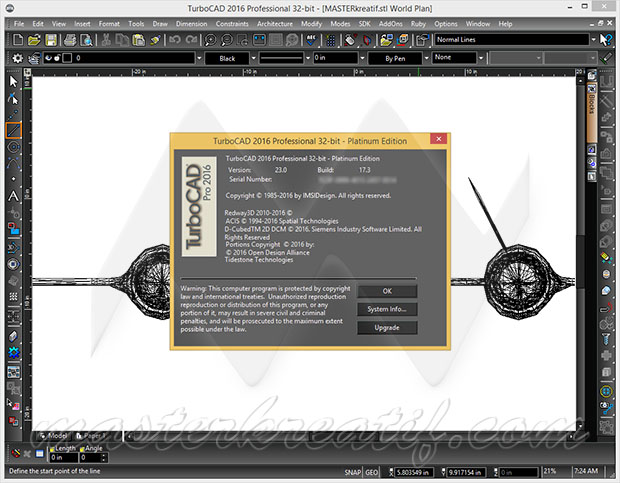This screenshot has height=483, width=620.
Task: Open the Blocks palette tab on the right
Action: pos(592,113)
